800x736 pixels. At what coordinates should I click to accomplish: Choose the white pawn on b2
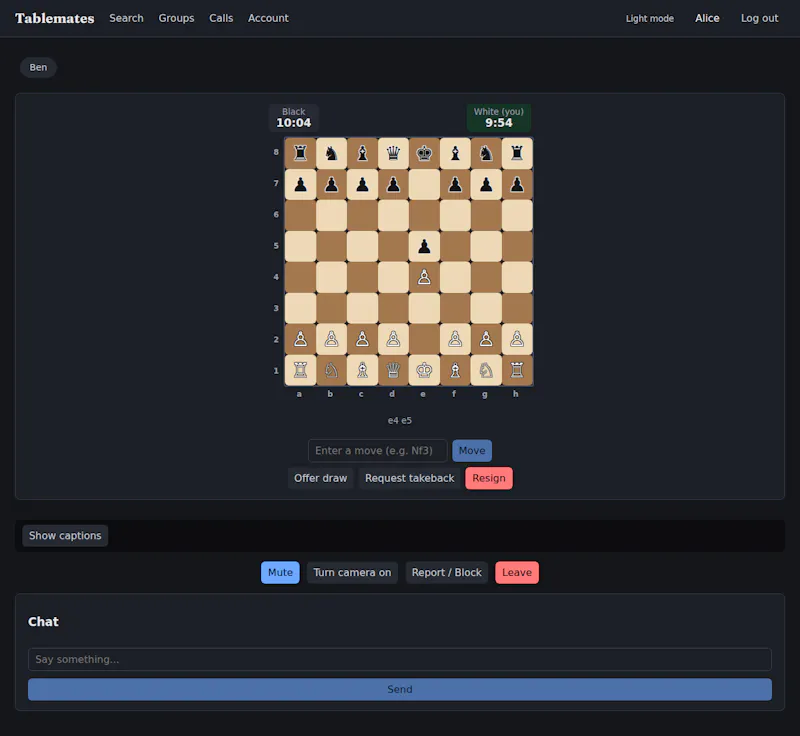(331, 339)
